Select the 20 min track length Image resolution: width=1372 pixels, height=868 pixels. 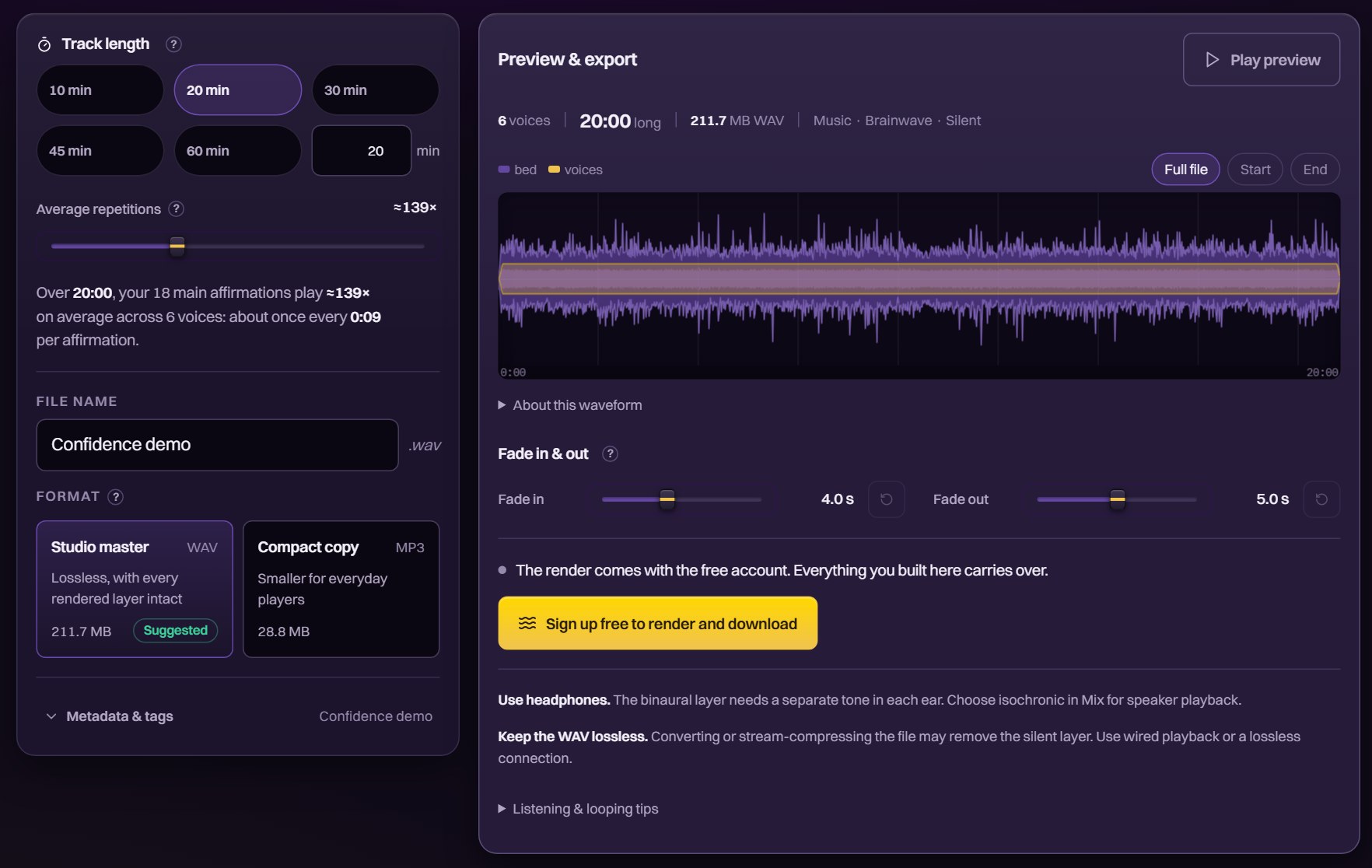(x=237, y=90)
